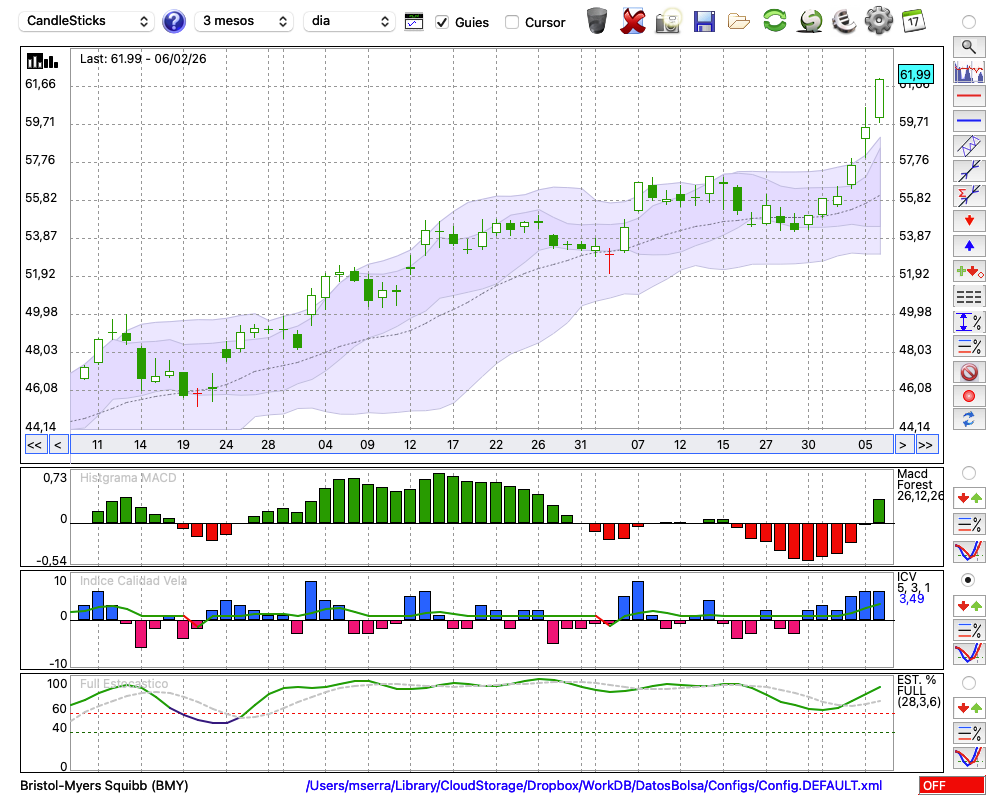Take a snapshot with the camera icon

click(x=668, y=21)
